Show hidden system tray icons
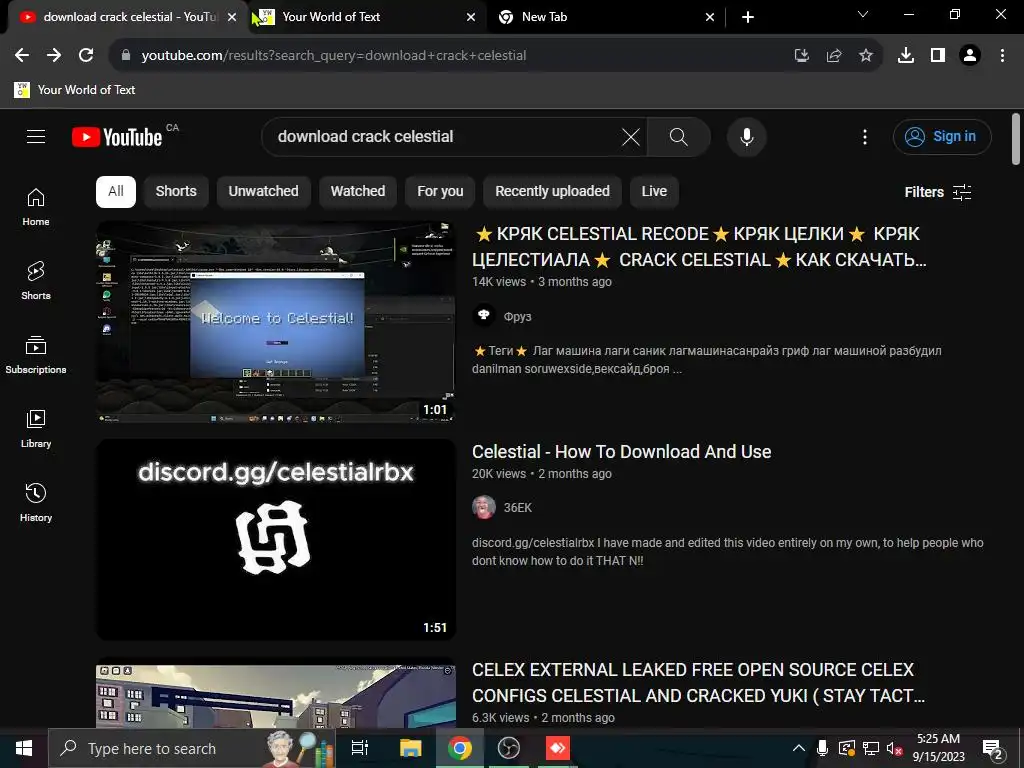This screenshot has width=1024, height=768. [798, 748]
